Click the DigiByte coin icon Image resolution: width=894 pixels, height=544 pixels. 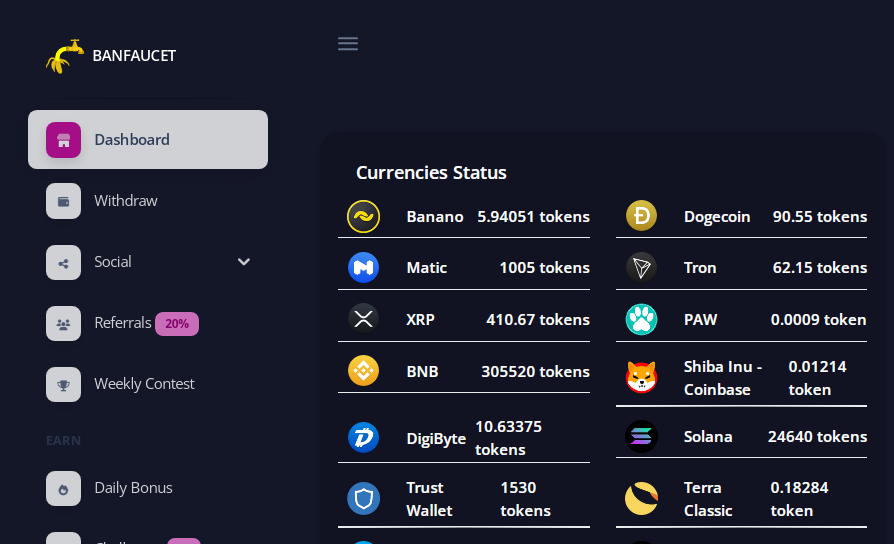click(x=364, y=437)
